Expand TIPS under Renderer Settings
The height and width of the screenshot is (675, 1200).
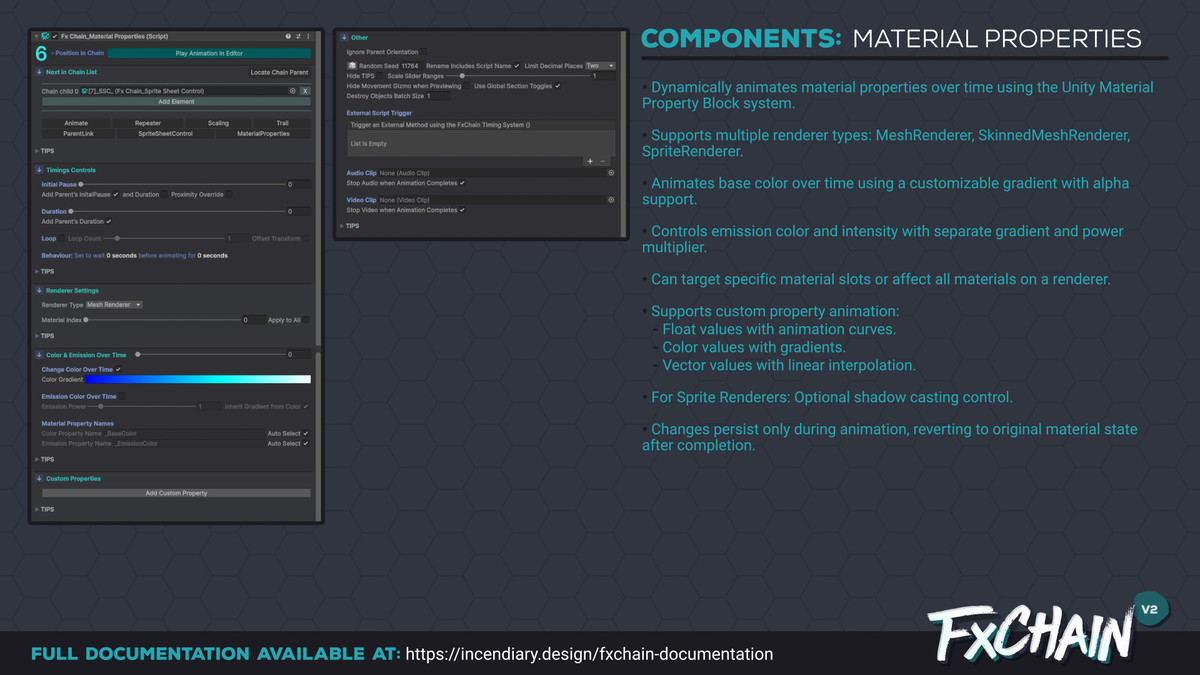pyautogui.click(x=45, y=336)
